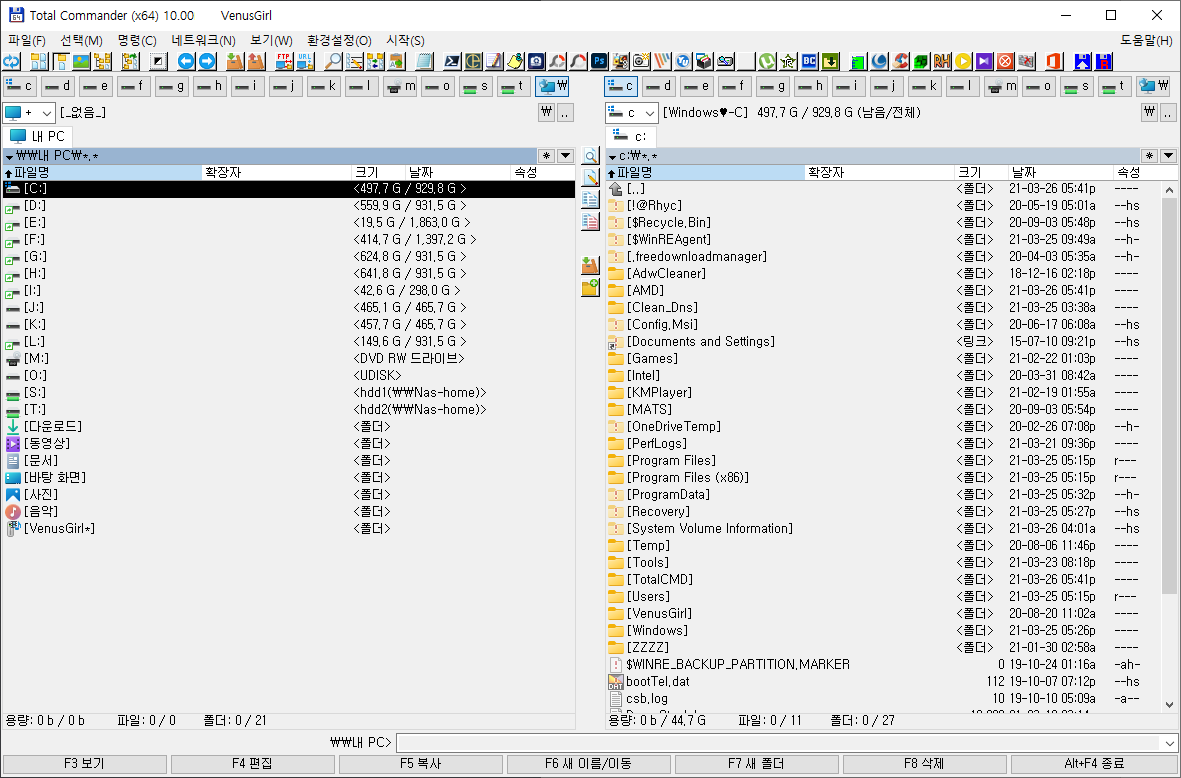Select drive g in right drive bar
Image resolution: width=1181 pixels, height=778 pixels.
click(773, 87)
